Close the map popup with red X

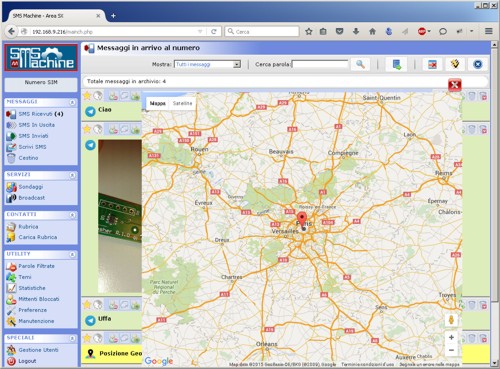coord(455,85)
